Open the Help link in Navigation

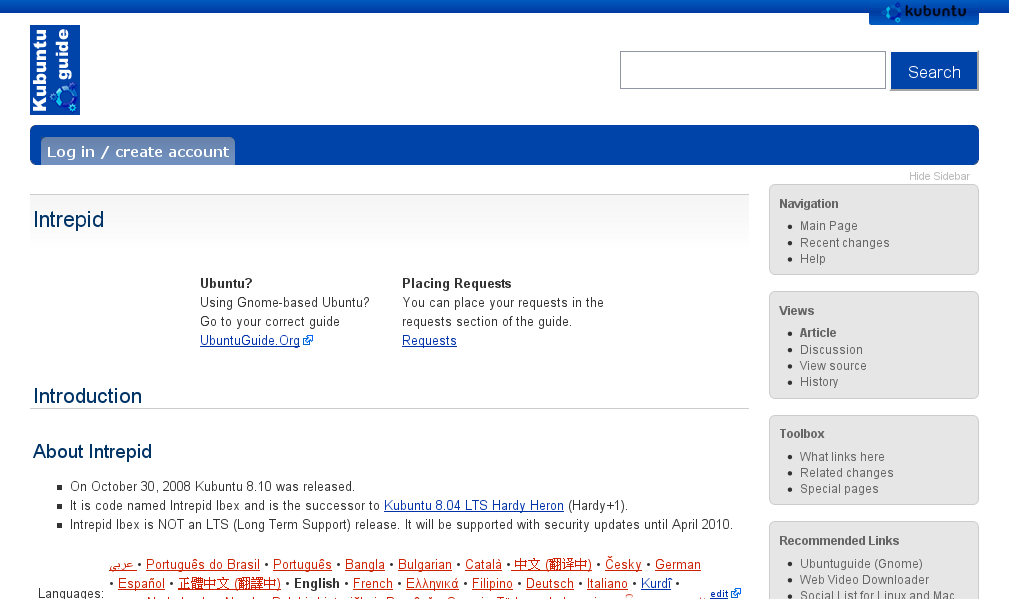[812, 259]
